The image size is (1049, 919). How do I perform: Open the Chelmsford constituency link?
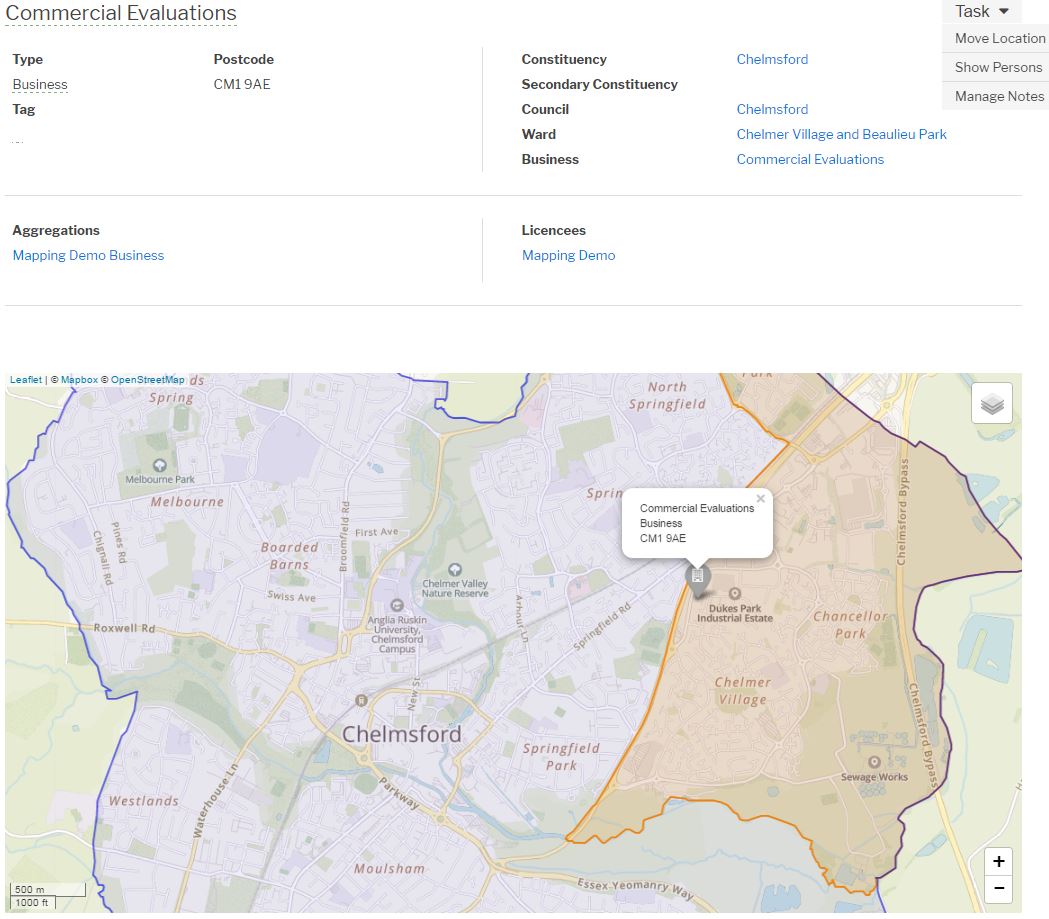point(772,59)
